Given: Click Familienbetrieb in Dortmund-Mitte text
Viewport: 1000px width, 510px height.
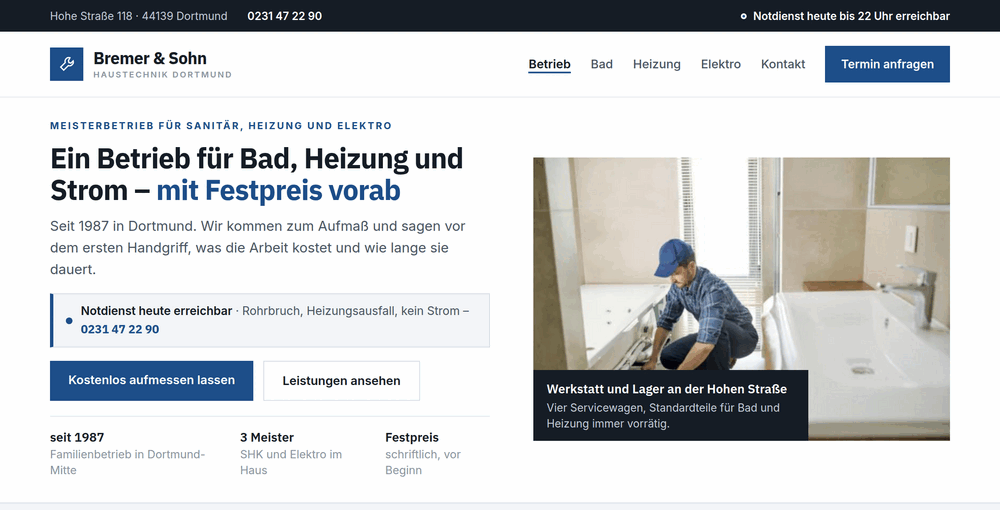Looking at the screenshot, I should point(128,462).
